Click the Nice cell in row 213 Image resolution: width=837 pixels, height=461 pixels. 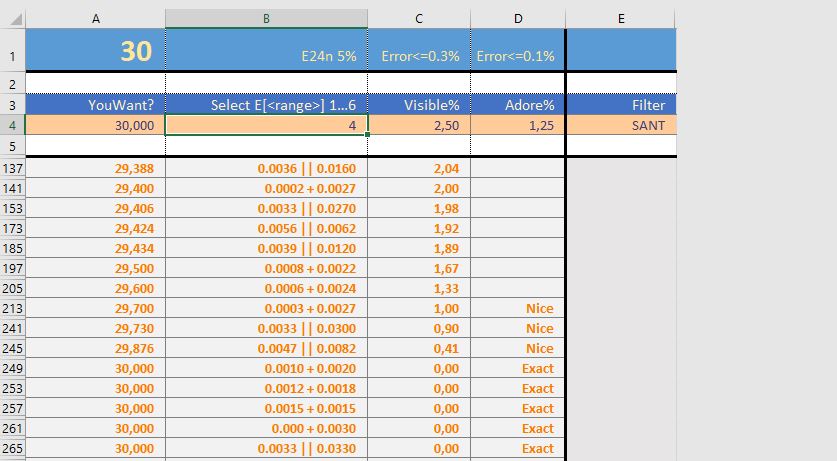(518, 308)
